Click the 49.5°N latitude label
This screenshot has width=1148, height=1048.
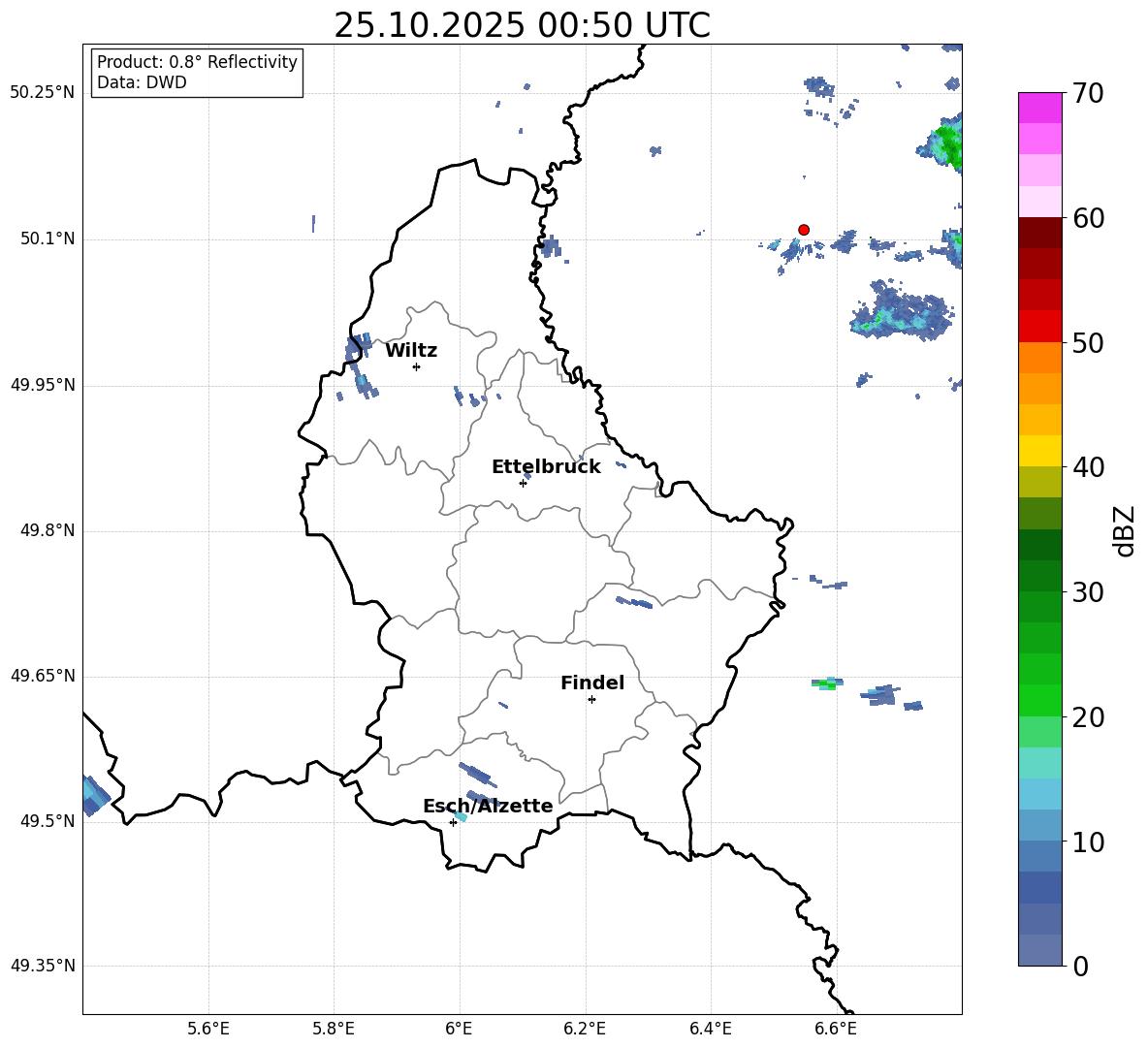pos(48,821)
